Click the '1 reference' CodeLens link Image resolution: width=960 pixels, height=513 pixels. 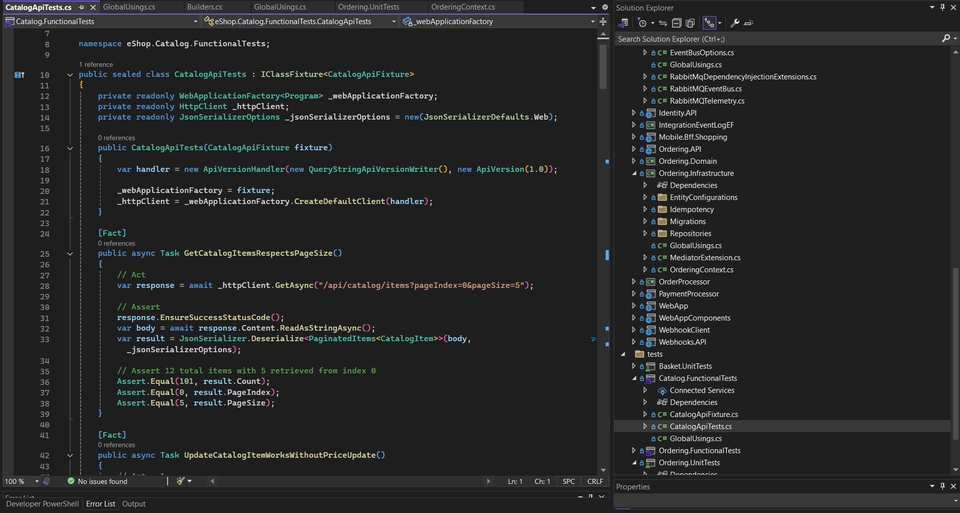96,64
